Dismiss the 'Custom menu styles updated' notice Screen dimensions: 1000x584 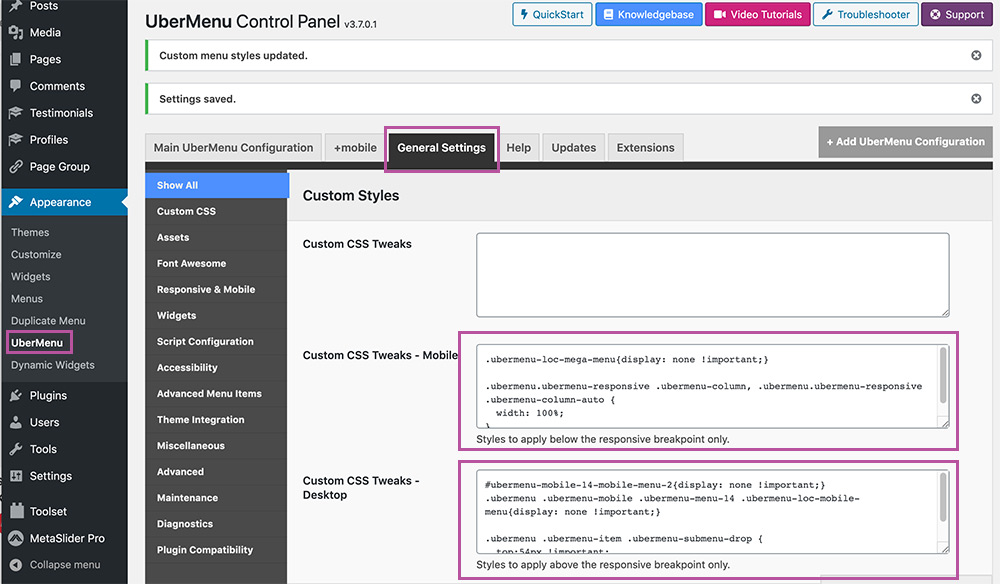pos(976,55)
